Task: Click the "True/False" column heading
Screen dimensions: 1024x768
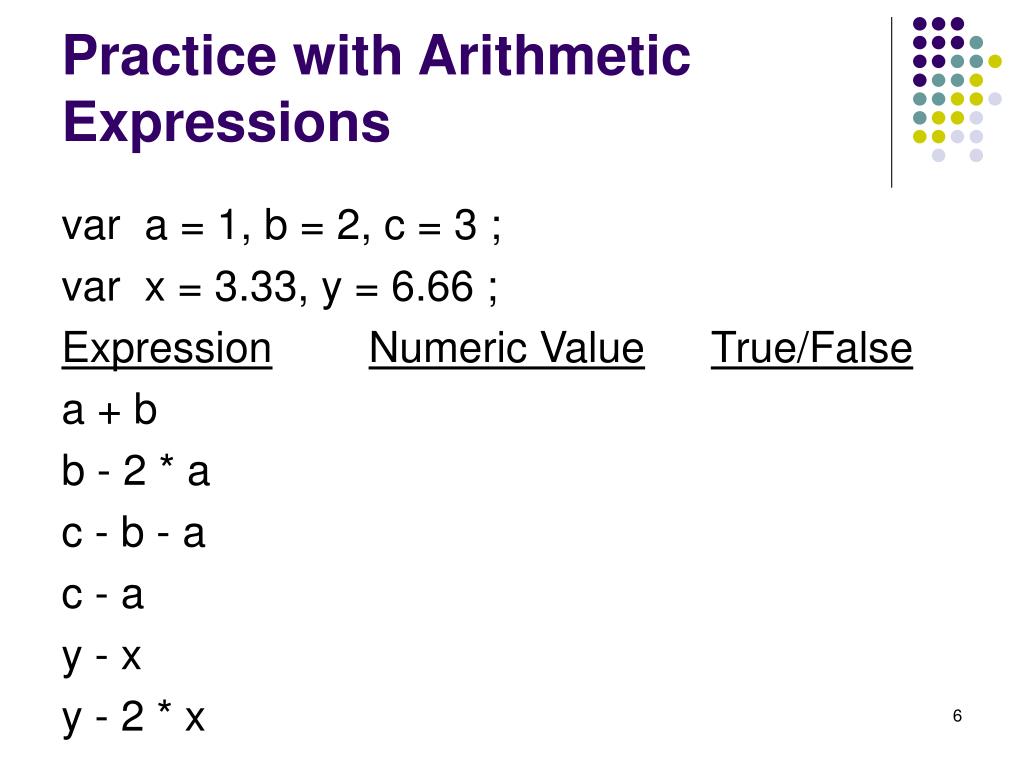Action: coord(812,349)
